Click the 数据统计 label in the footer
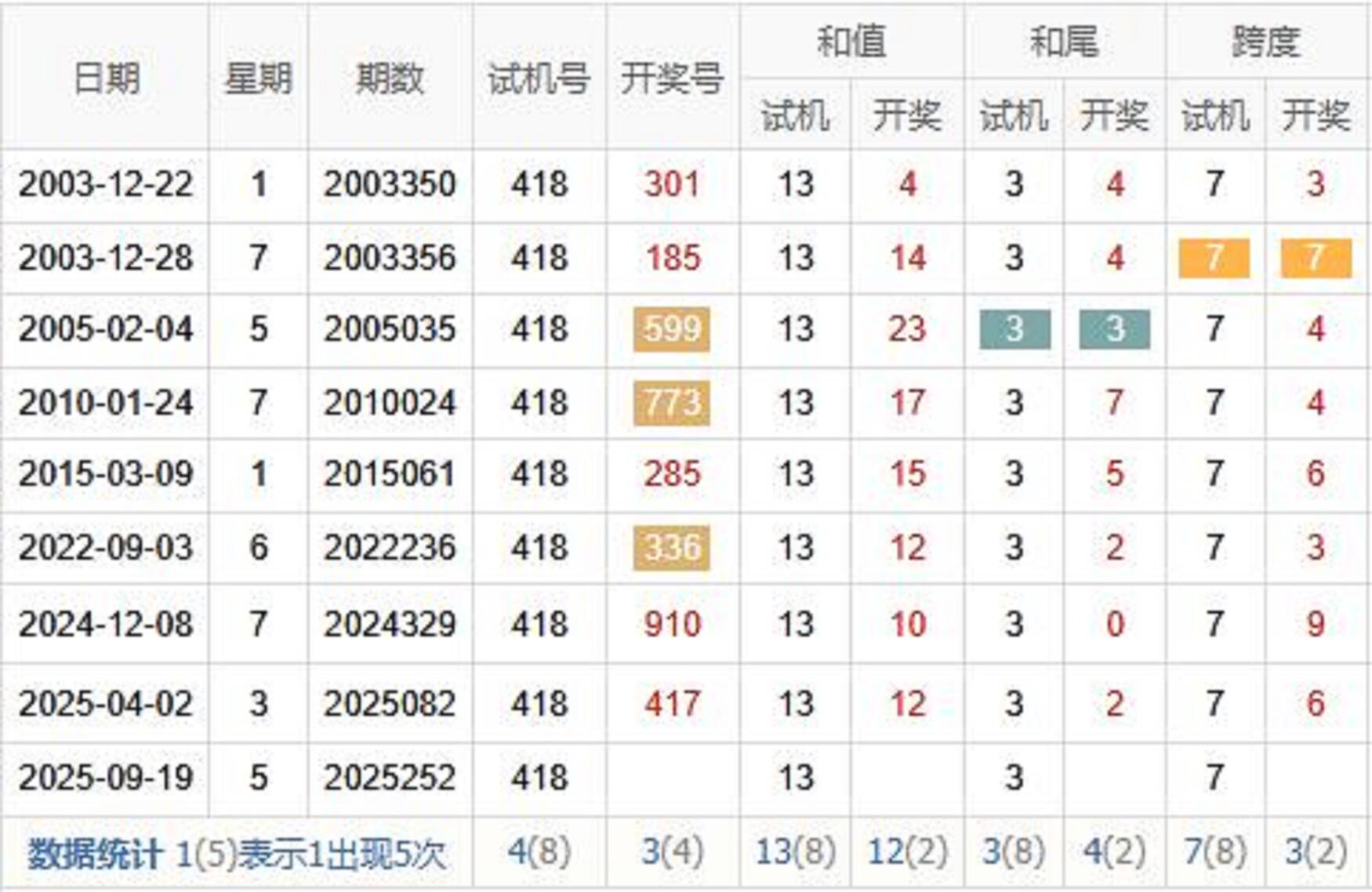This screenshot has width=1372, height=892. click(x=95, y=854)
